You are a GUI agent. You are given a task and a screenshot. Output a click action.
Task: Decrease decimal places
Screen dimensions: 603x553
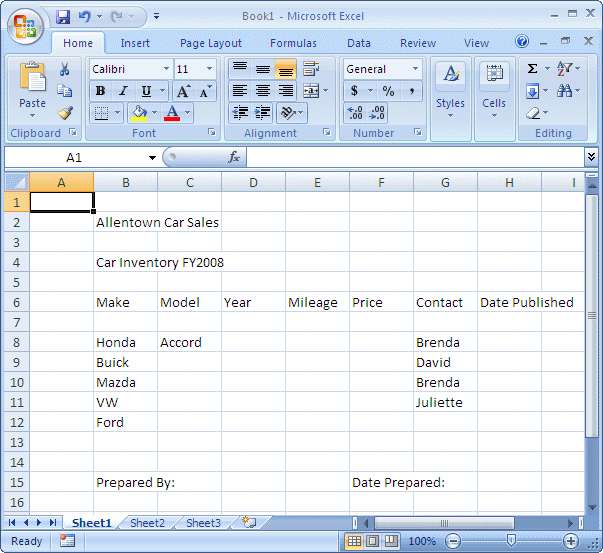pos(377,113)
